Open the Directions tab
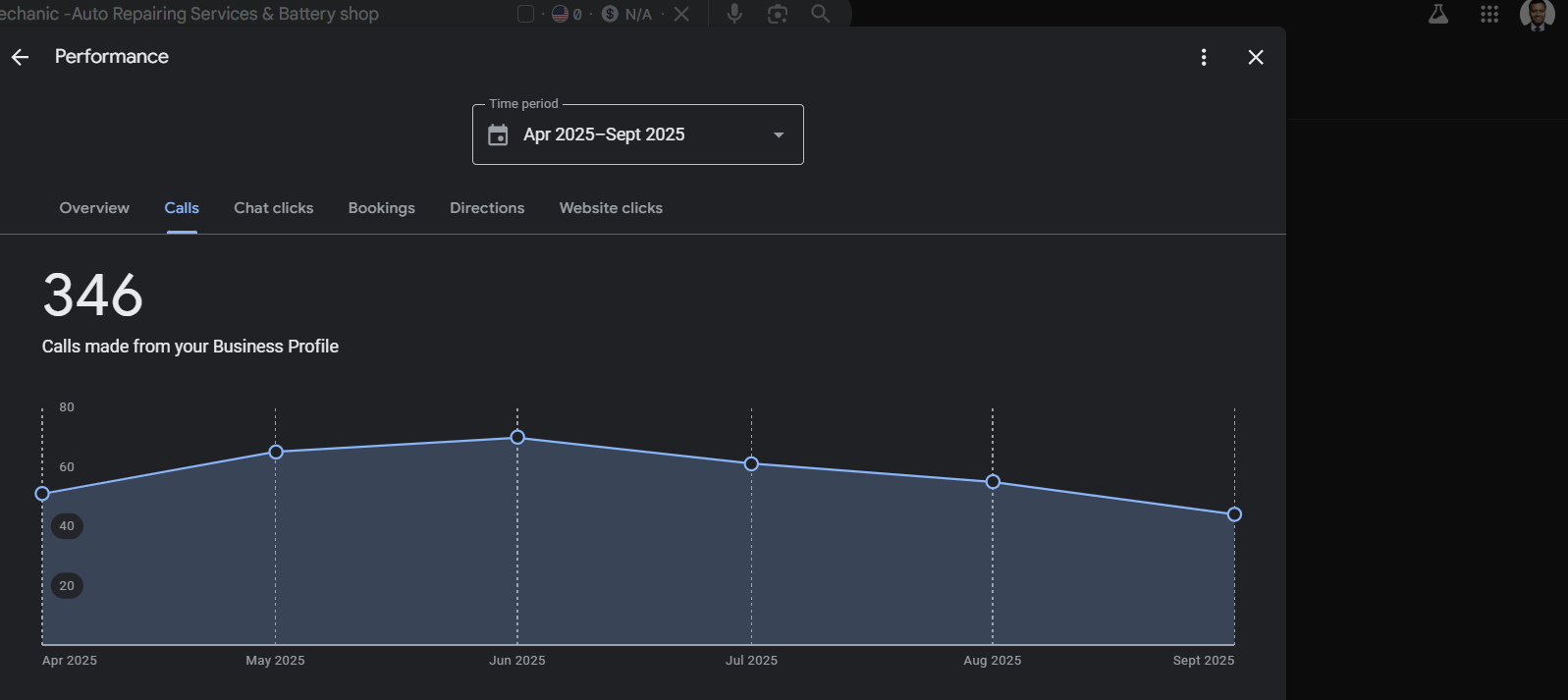This screenshot has height=700, width=1568. pyautogui.click(x=487, y=208)
